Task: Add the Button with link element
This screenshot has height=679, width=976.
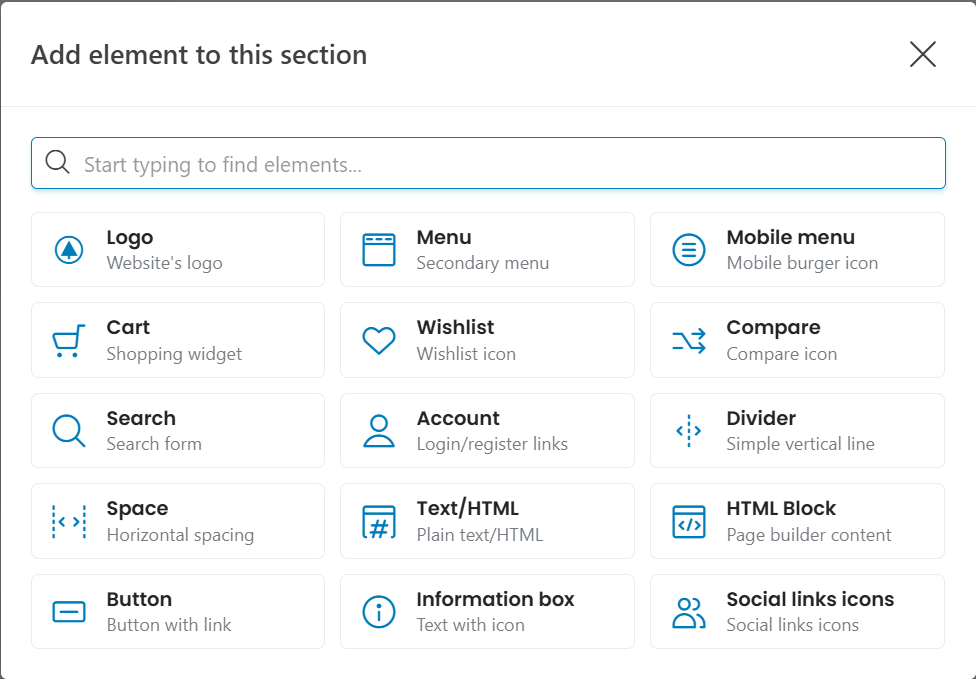Action: [x=178, y=611]
